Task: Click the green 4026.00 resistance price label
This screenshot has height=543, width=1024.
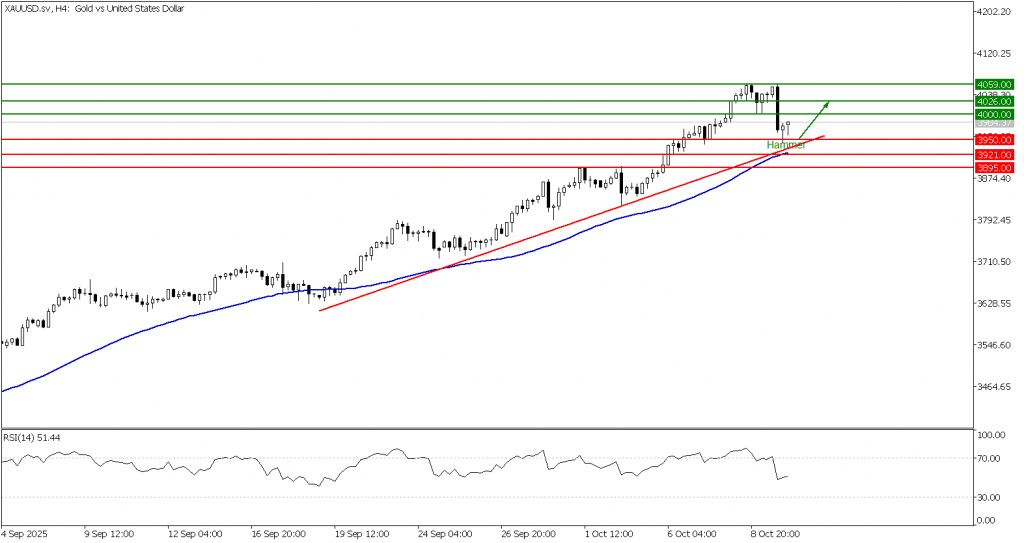Action: click(x=994, y=101)
